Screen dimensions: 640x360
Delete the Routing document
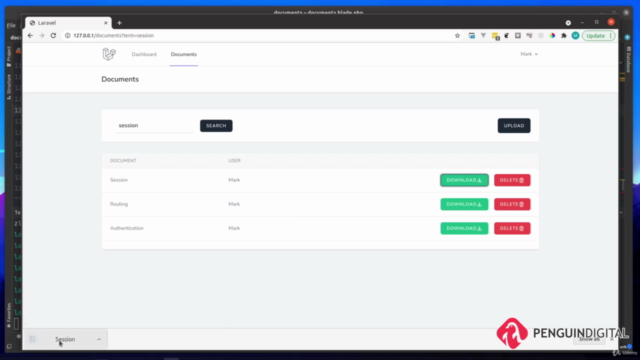pyautogui.click(x=512, y=204)
